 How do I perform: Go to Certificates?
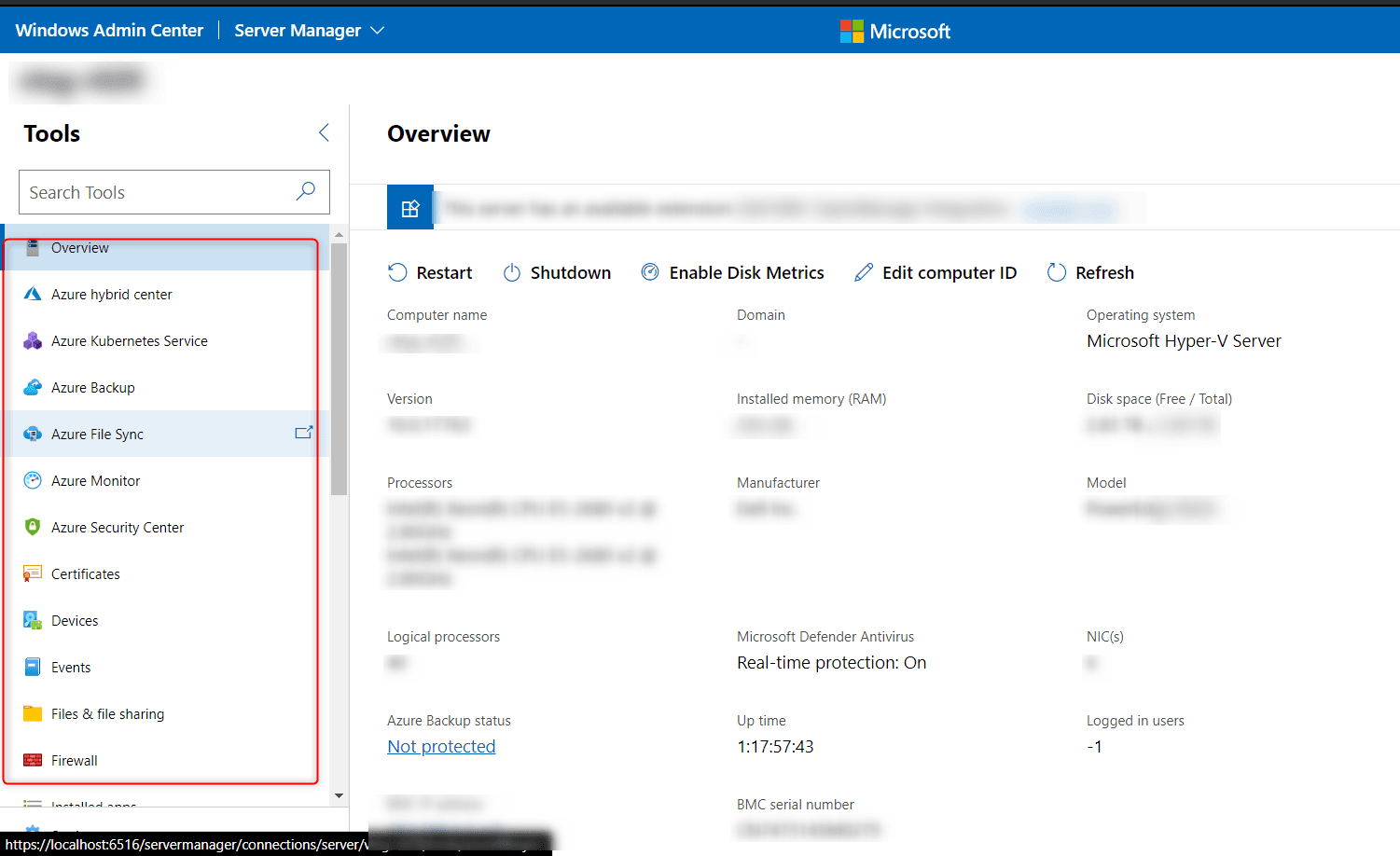165,574
